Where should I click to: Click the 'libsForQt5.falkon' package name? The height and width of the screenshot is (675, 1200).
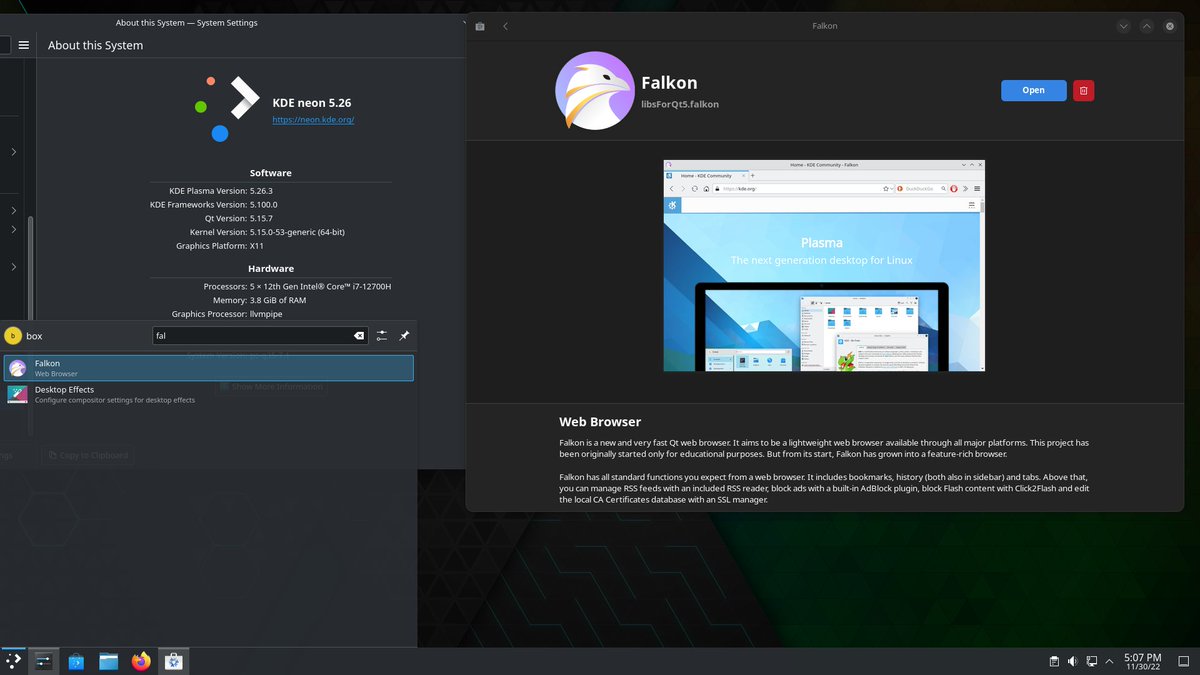tap(680, 104)
